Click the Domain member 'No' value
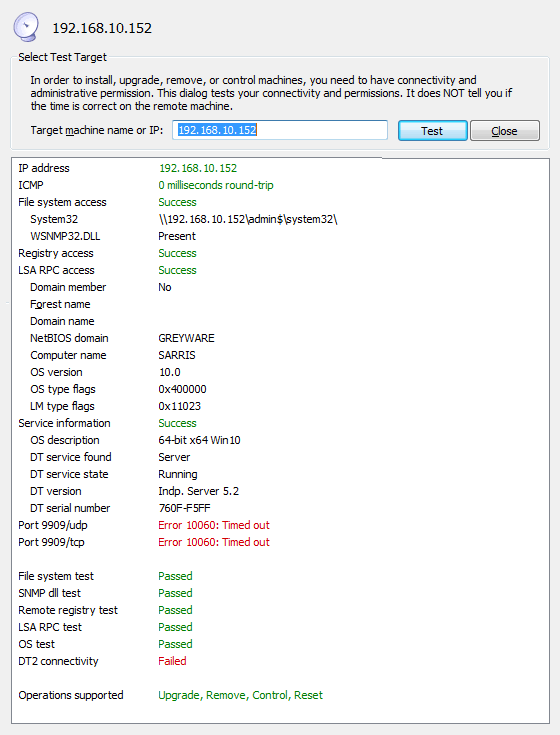This screenshot has width=560, height=735. point(164,287)
